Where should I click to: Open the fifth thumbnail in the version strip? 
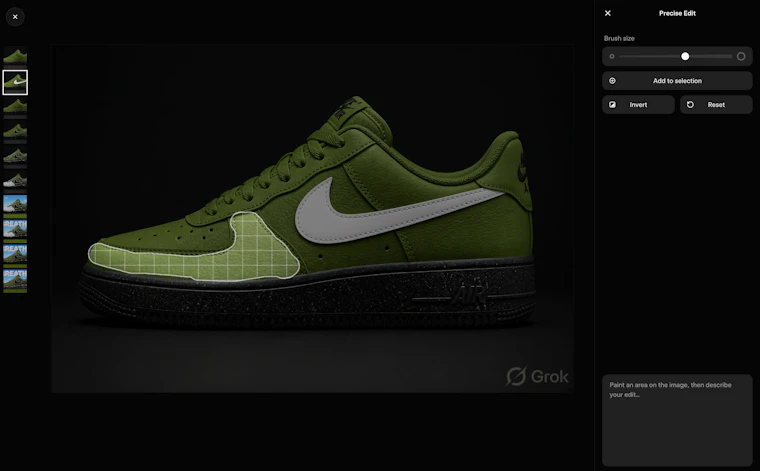point(15,157)
